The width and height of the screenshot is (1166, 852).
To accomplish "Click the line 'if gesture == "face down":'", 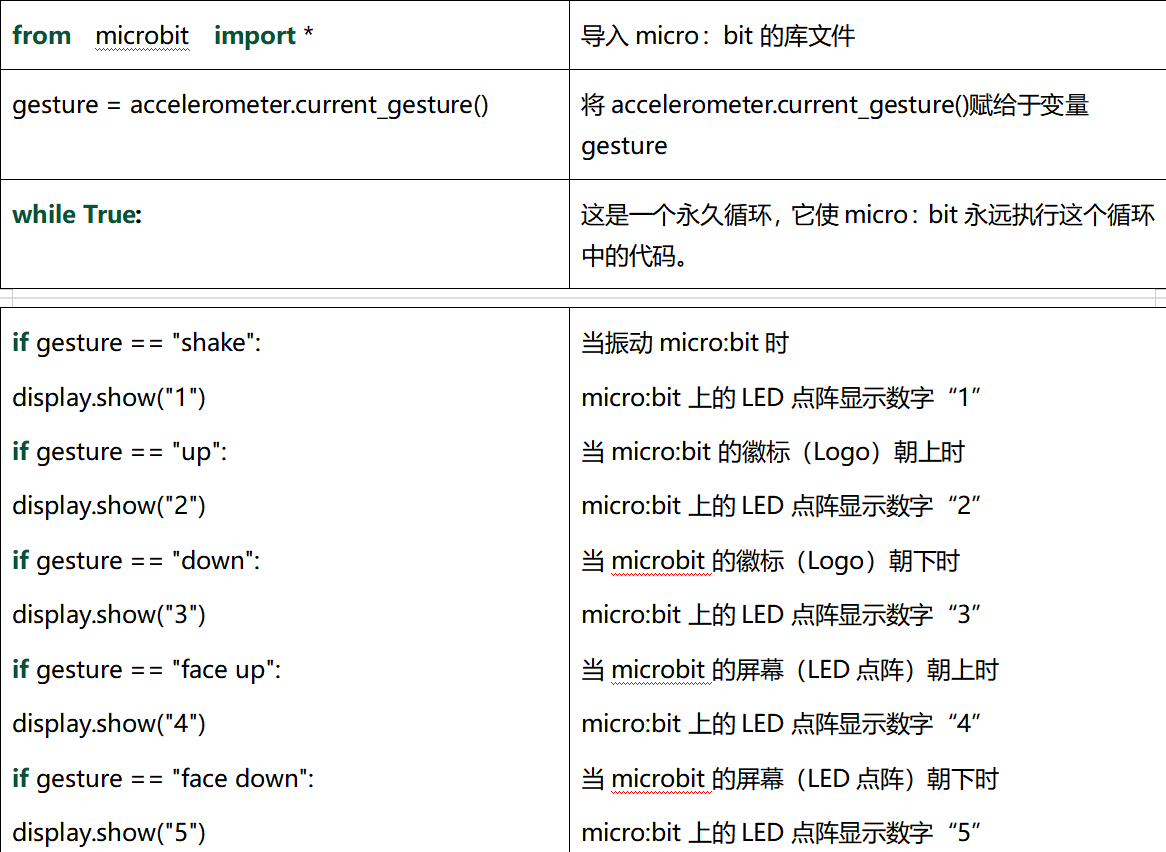I will pos(163,778).
